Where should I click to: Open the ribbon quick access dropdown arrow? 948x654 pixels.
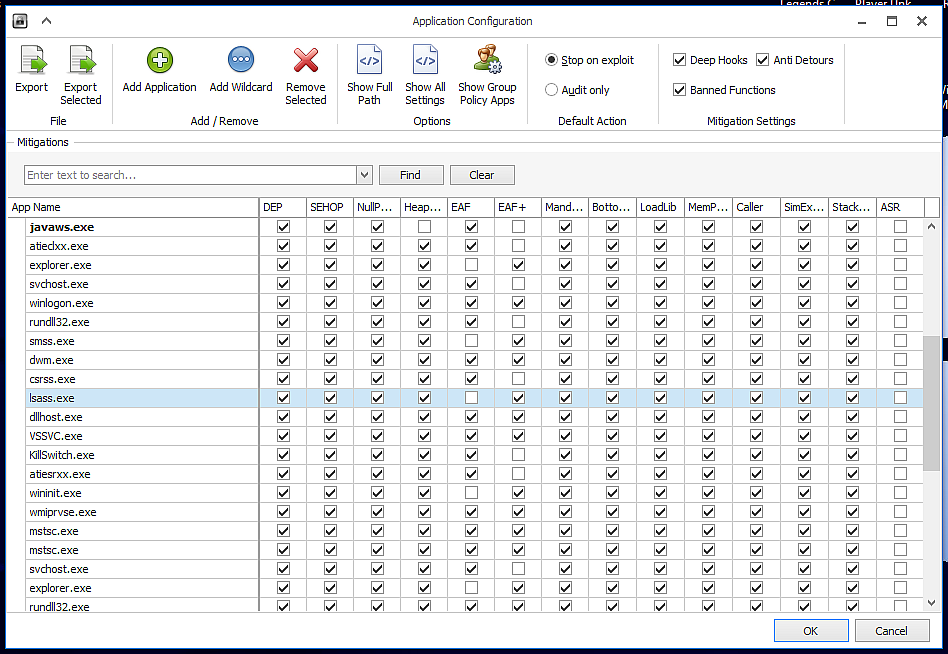46,21
